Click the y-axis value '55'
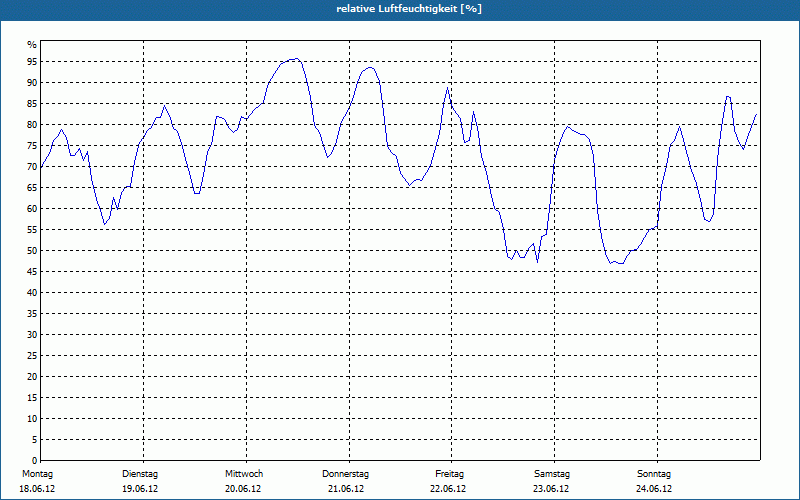This screenshot has height=500, width=800. [x=32, y=230]
